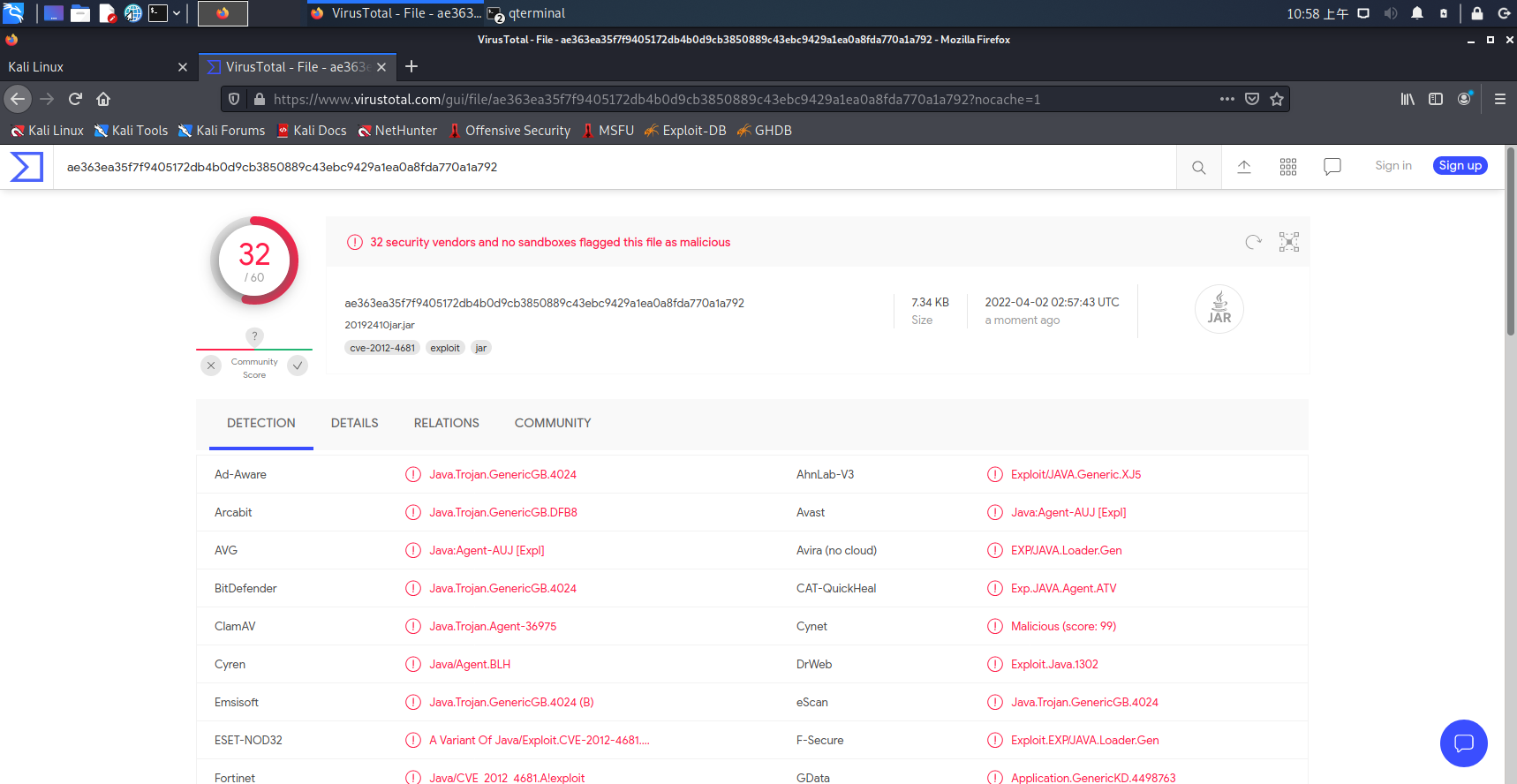The height and width of the screenshot is (784, 1517).
Task: Click the VirusTotal upload file icon
Action: (1244, 167)
